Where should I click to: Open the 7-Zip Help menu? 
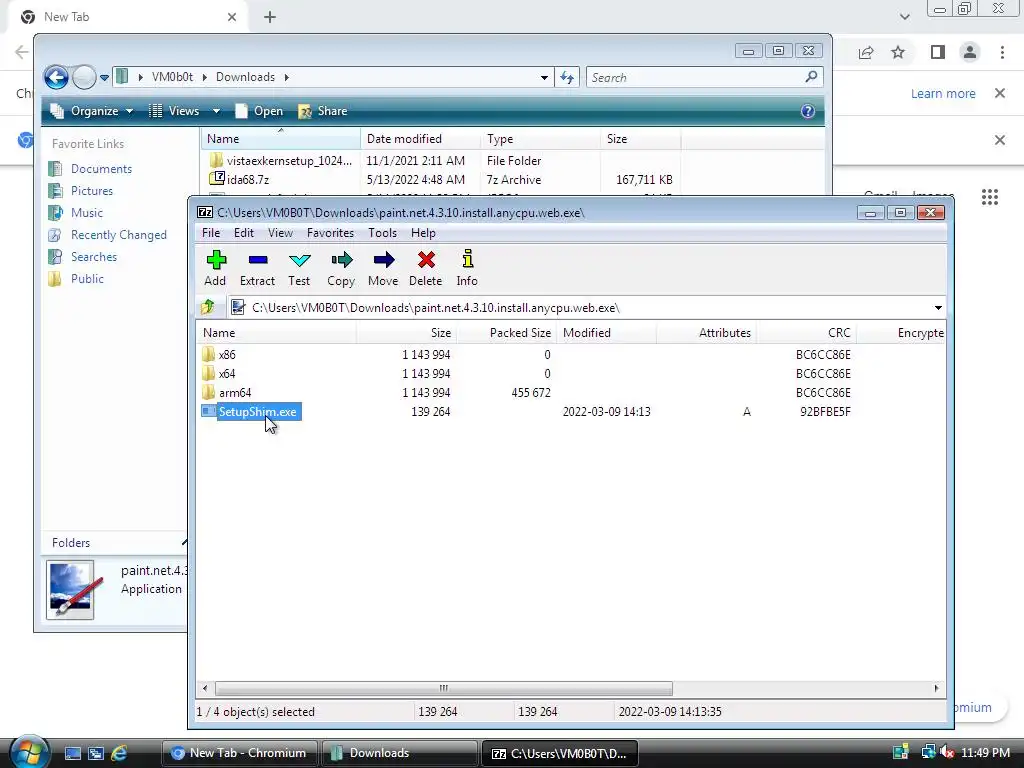point(423,233)
